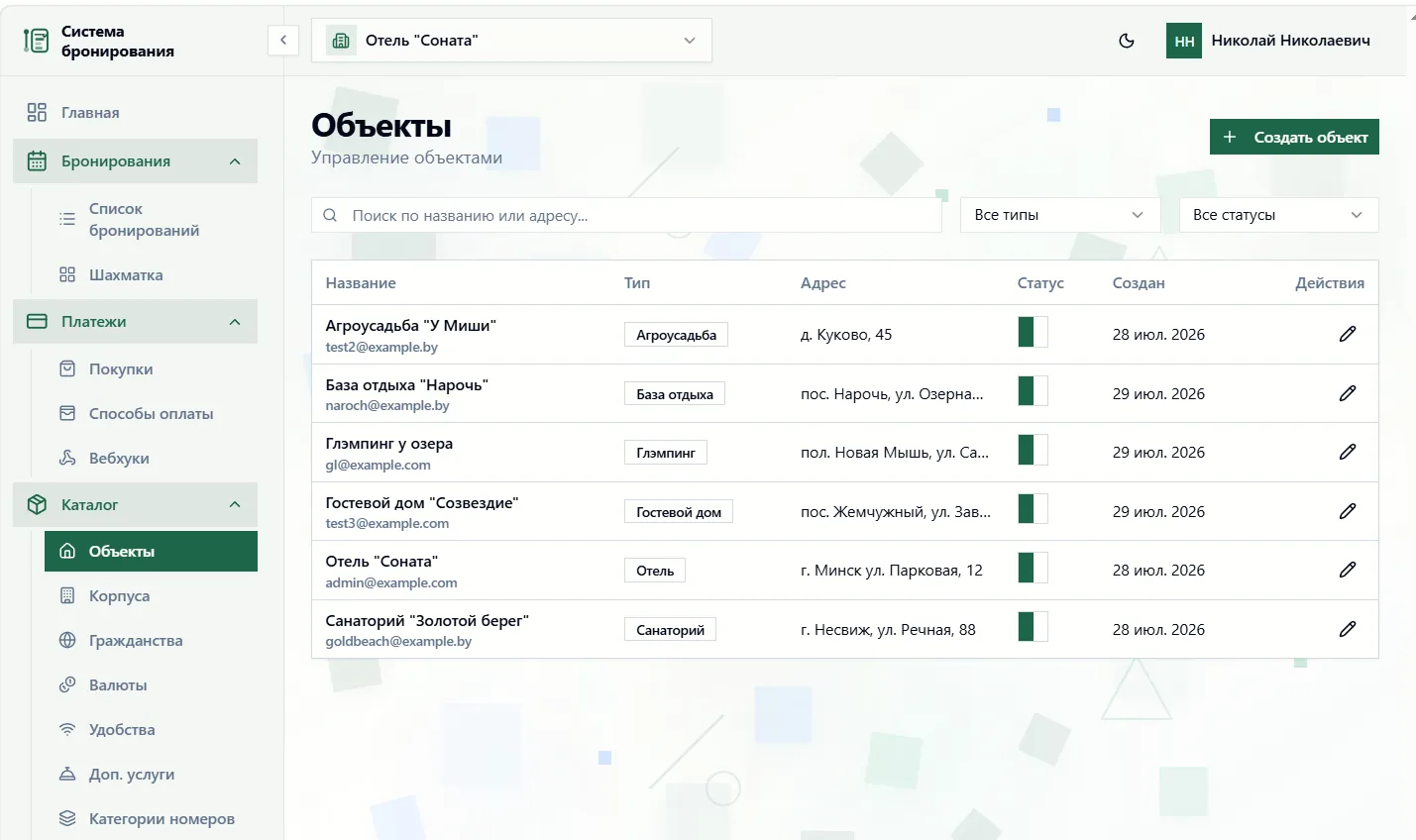The height and width of the screenshot is (840, 1416).
Task: Open the Все типы filter dropdown
Action: tap(1060, 215)
